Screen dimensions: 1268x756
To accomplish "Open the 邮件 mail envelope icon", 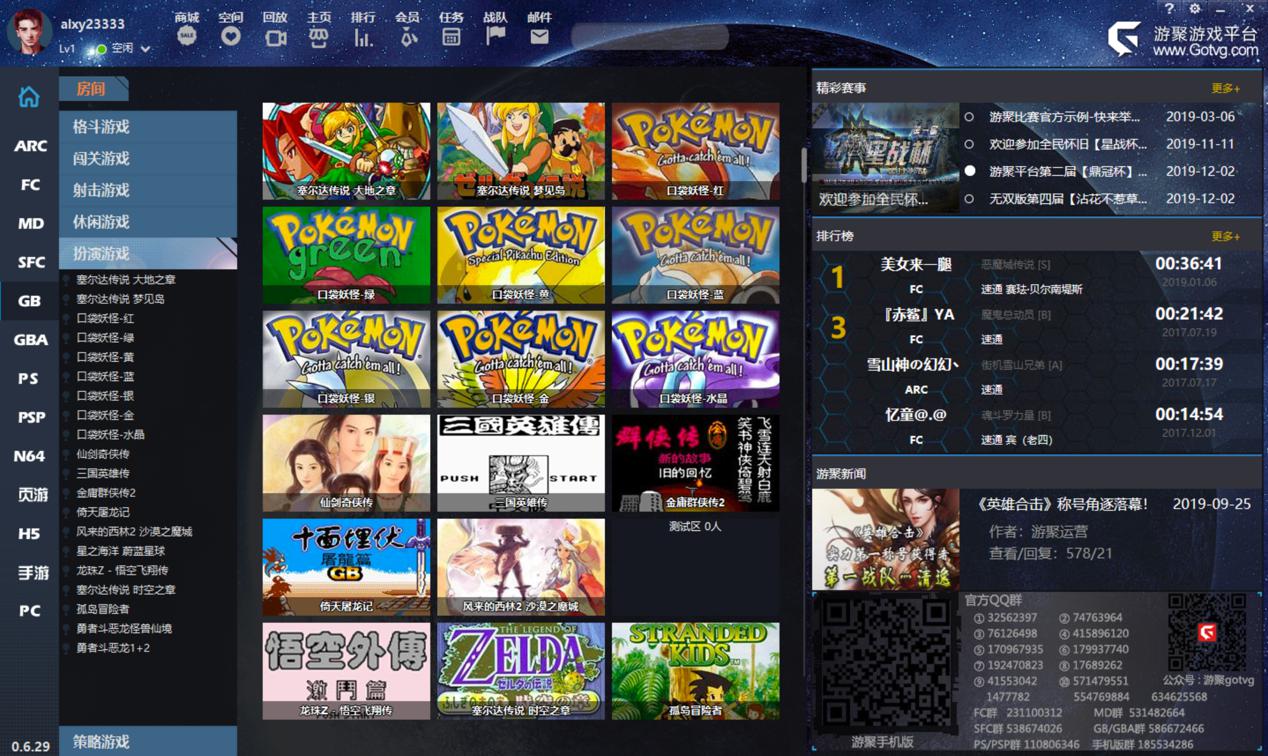I will pos(539,37).
